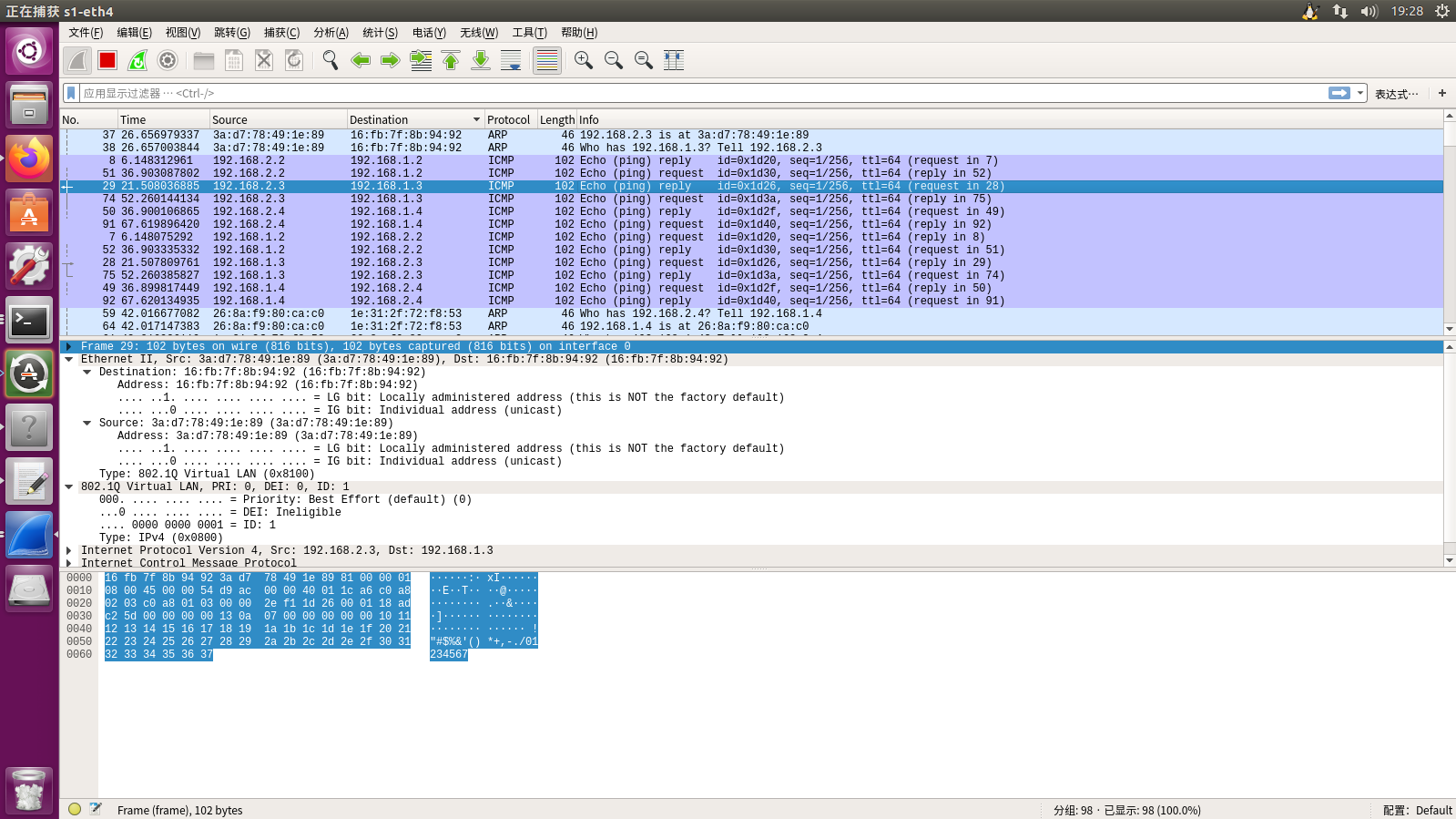Open expert information from status bar
1456x819 pixels.
point(75,809)
